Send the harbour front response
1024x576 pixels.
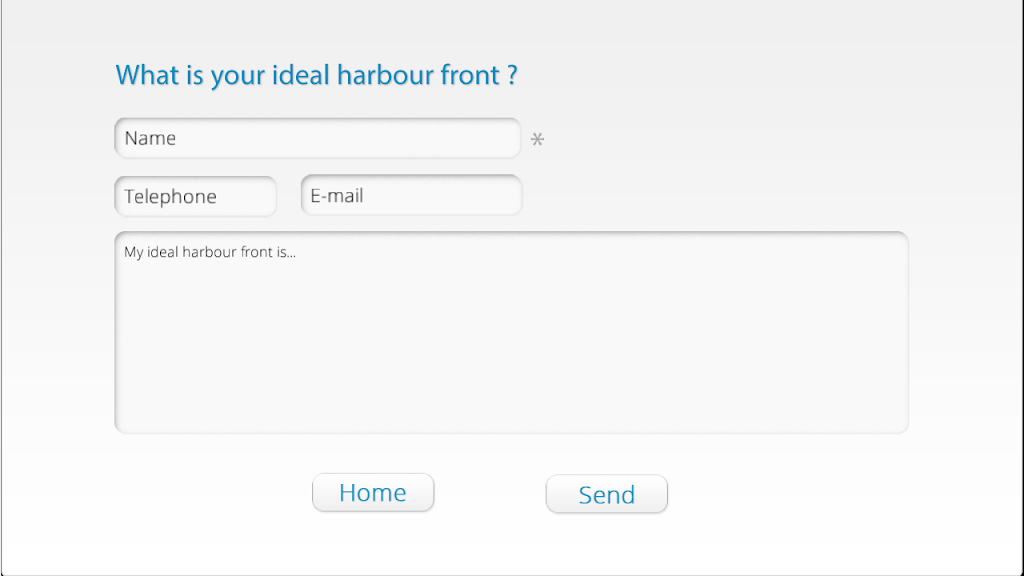pos(606,494)
